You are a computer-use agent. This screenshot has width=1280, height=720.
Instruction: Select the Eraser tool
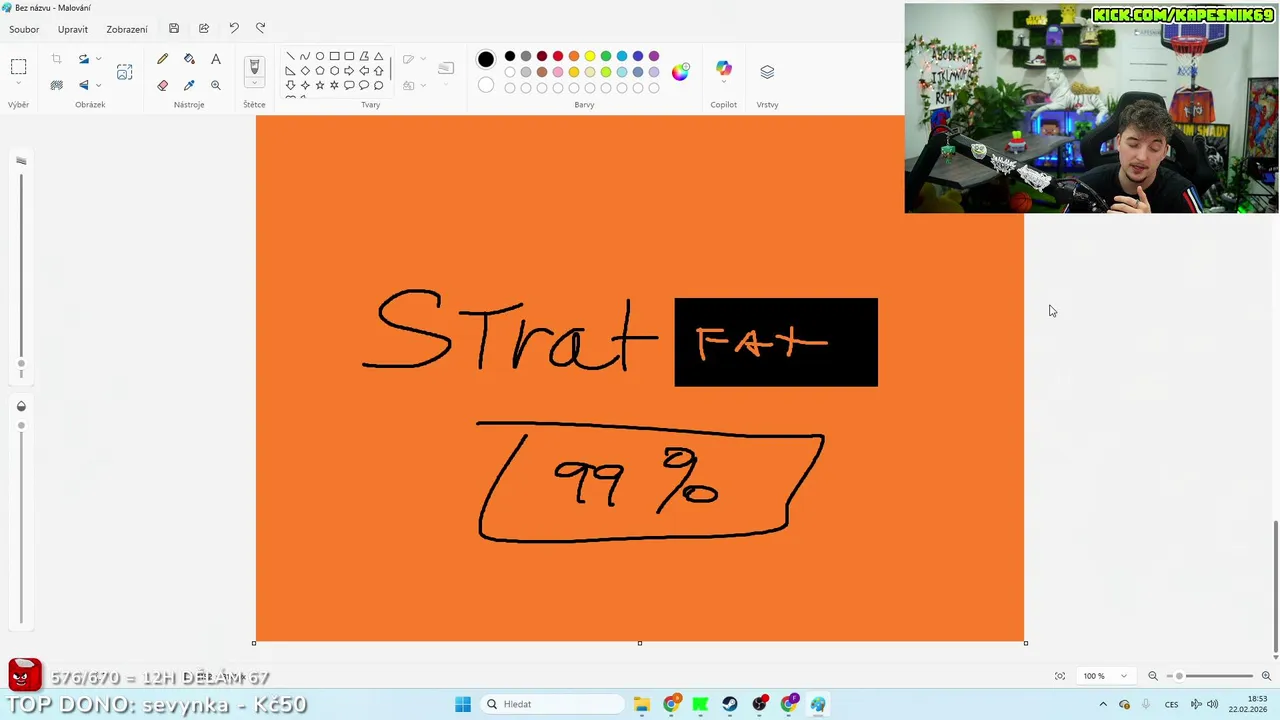(x=162, y=85)
